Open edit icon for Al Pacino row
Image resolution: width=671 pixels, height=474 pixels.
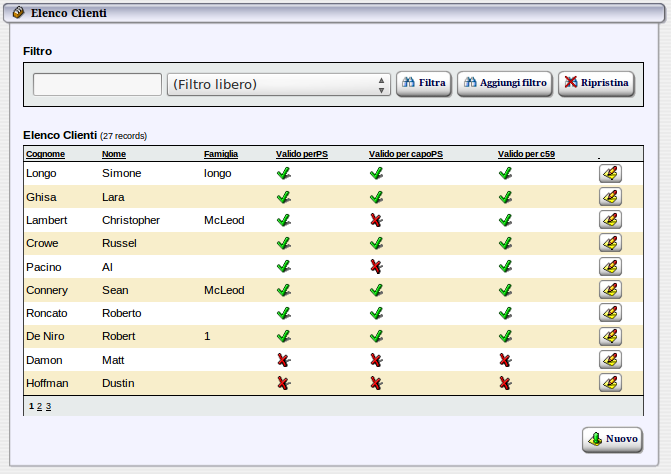610,266
